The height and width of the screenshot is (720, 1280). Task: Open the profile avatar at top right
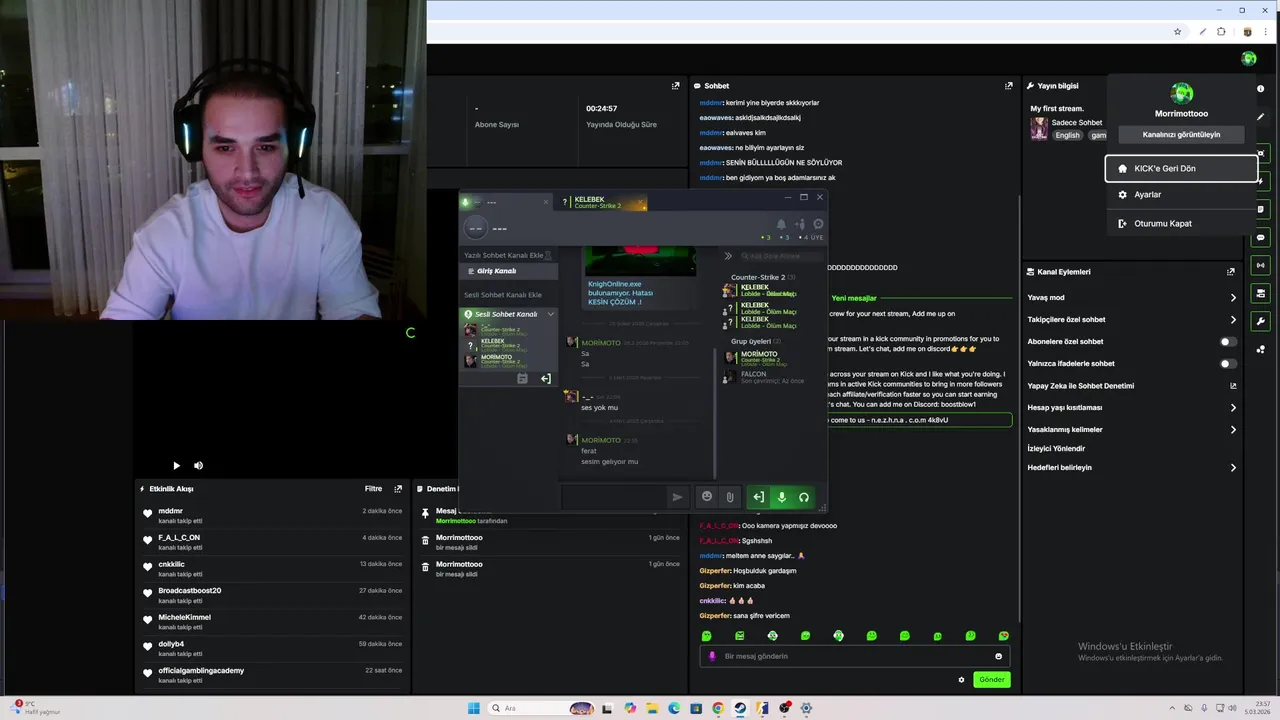[x=1249, y=59]
